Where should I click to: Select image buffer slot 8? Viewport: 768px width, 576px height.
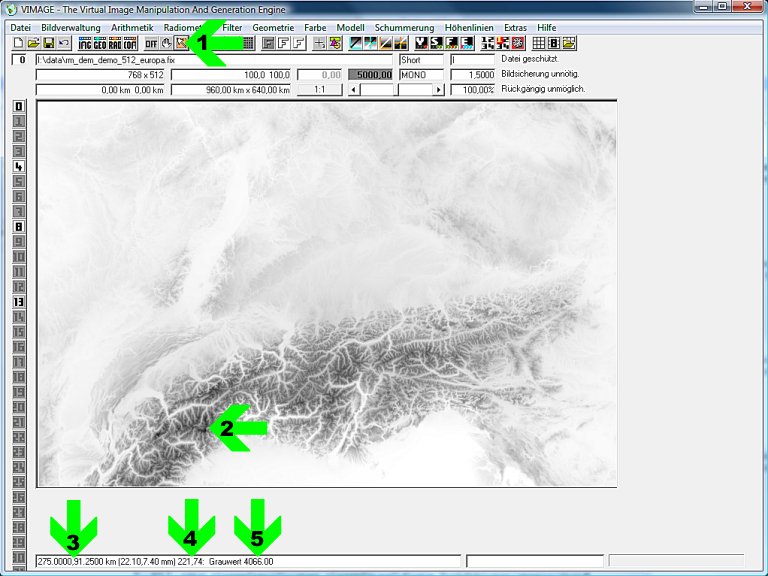pyautogui.click(x=18, y=226)
